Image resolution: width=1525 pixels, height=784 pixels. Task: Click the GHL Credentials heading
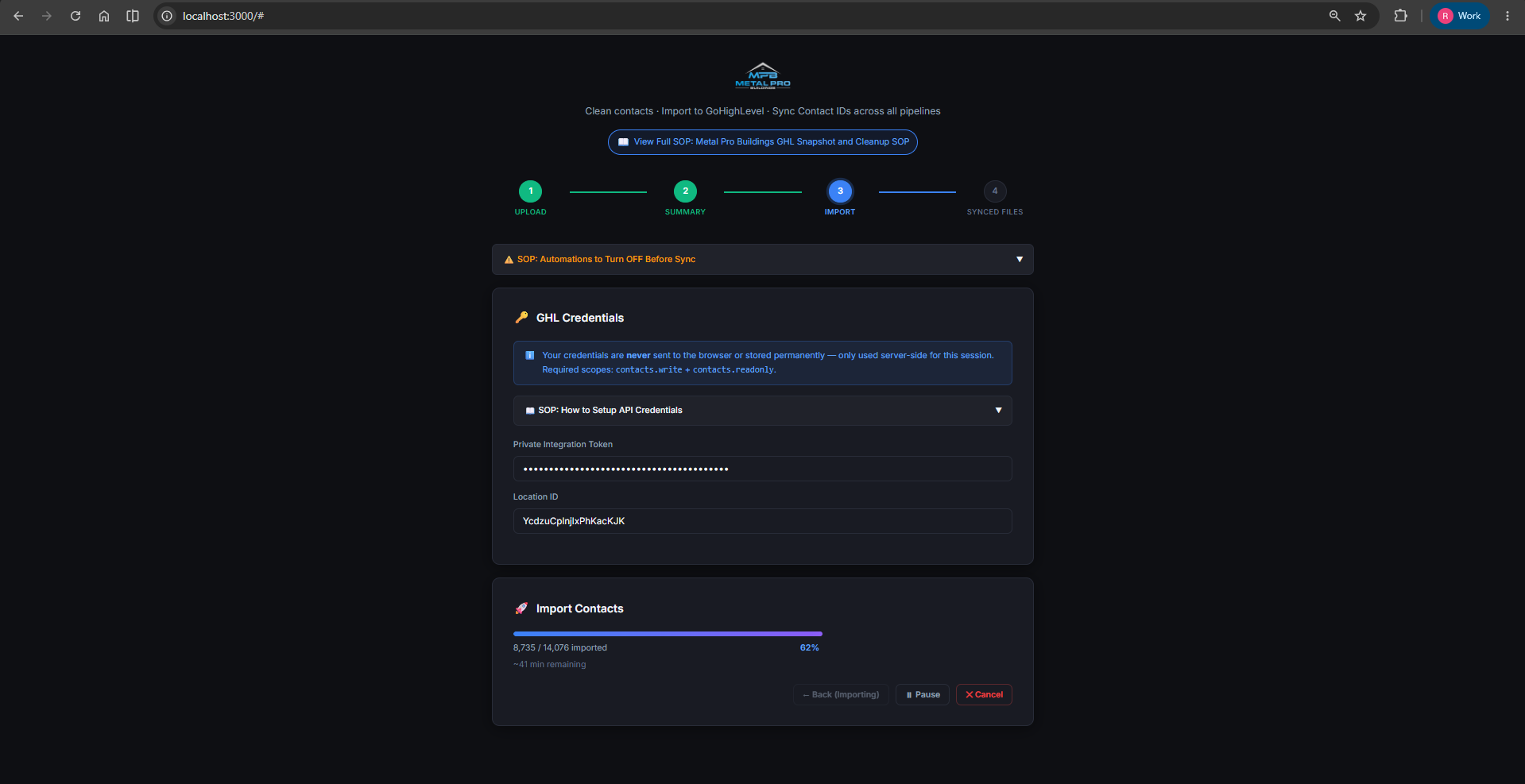coord(580,318)
